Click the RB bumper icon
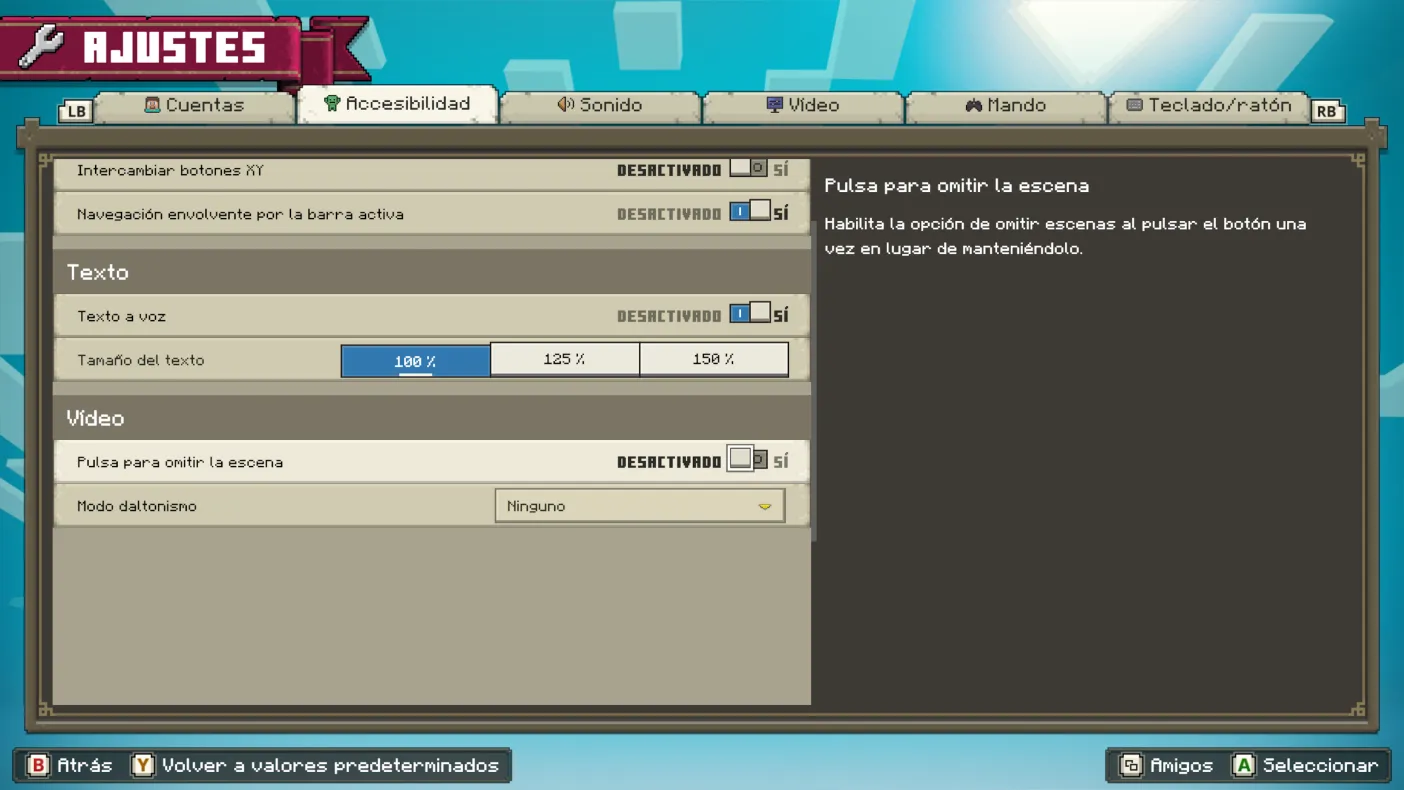Viewport: 1404px width, 790px height. click(x=1326, y=111)
